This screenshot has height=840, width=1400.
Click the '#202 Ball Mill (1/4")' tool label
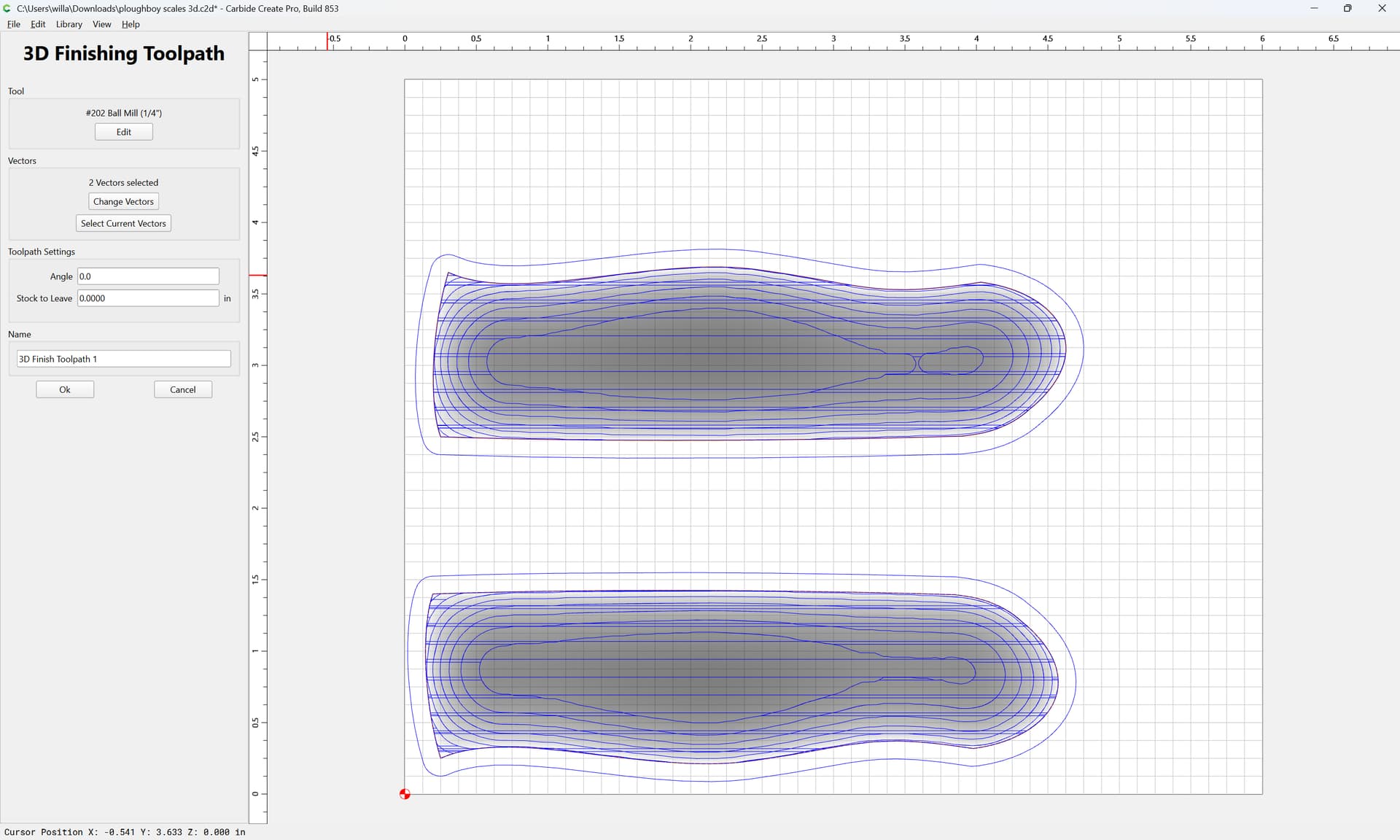[124, 113]
